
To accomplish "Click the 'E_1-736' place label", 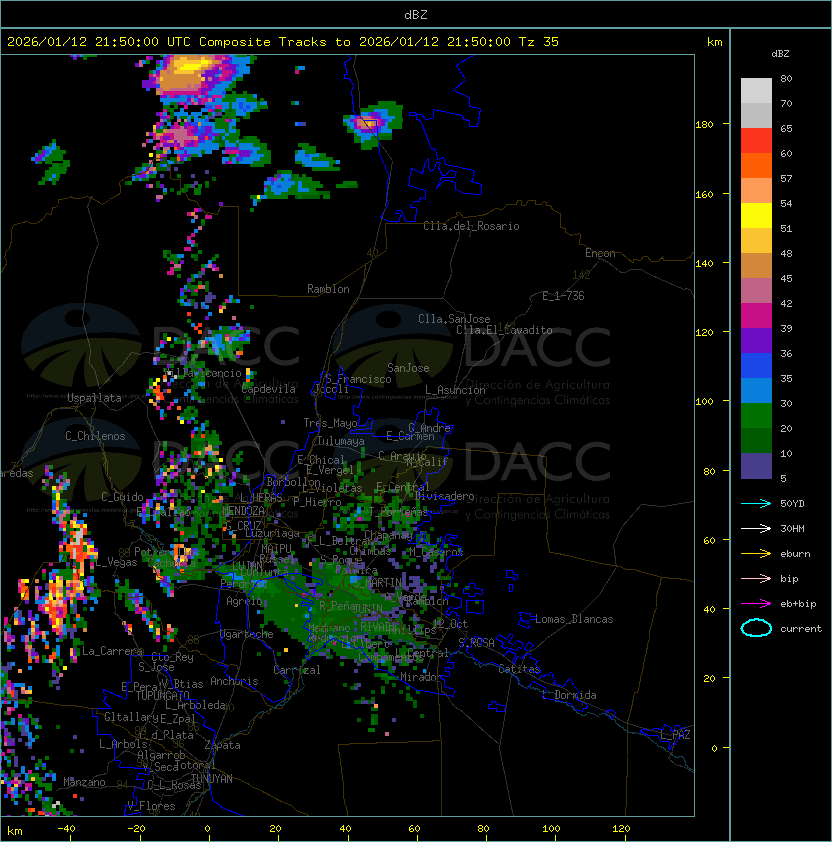I will pyautogui.click(x=563, y=296).
